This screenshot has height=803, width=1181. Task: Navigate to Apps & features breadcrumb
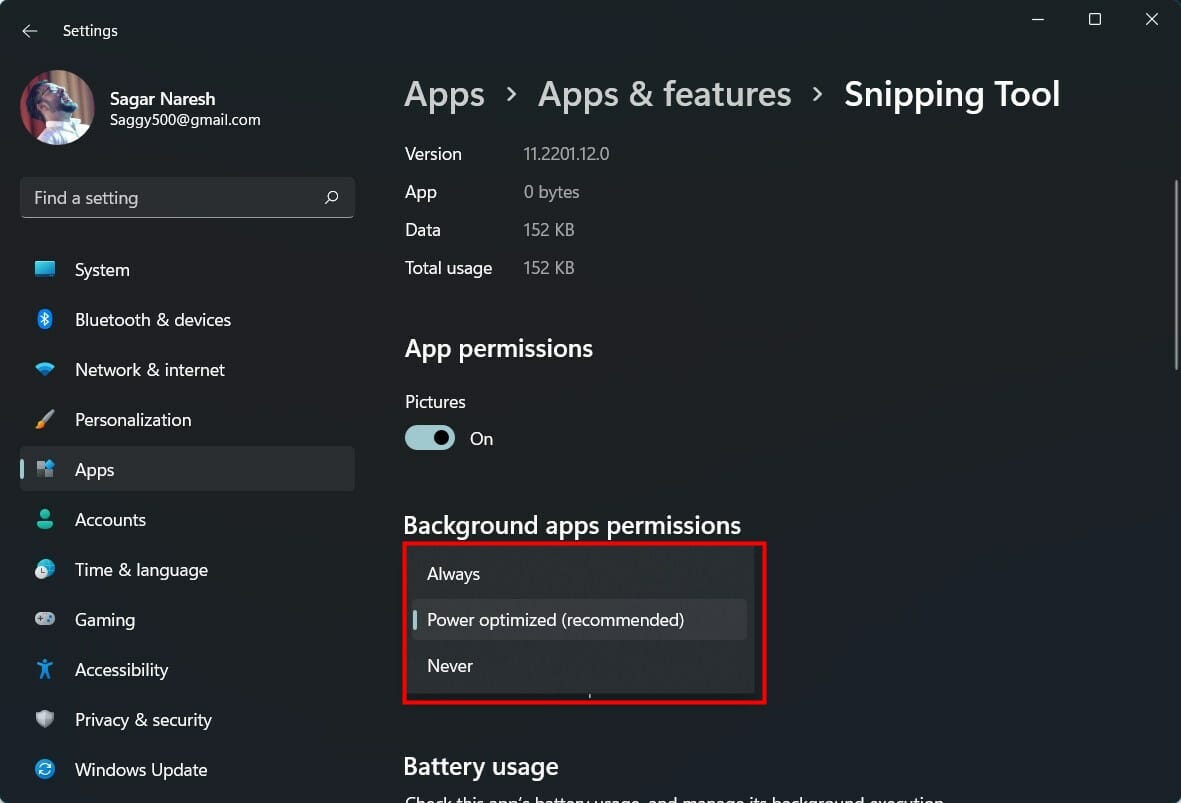(663, 93)
